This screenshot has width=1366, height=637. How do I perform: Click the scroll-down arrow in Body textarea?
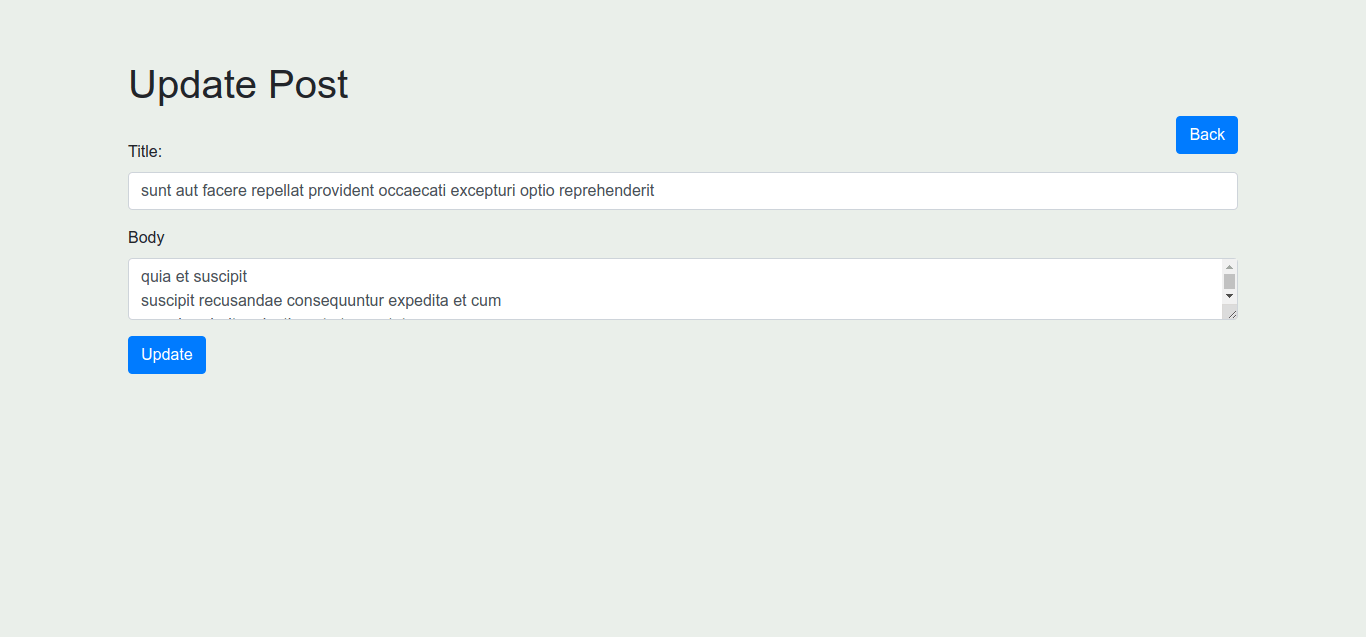point(1230,297)
